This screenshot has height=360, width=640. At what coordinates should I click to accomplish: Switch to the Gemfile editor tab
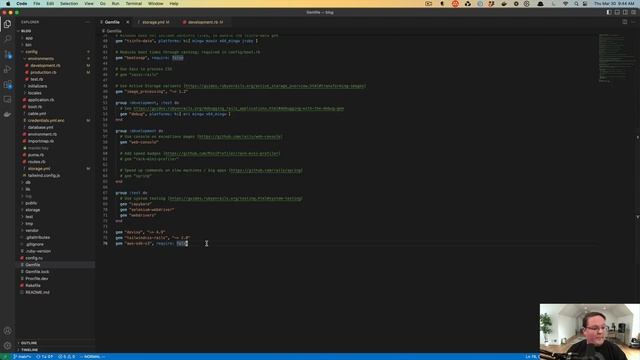[112, 22]
